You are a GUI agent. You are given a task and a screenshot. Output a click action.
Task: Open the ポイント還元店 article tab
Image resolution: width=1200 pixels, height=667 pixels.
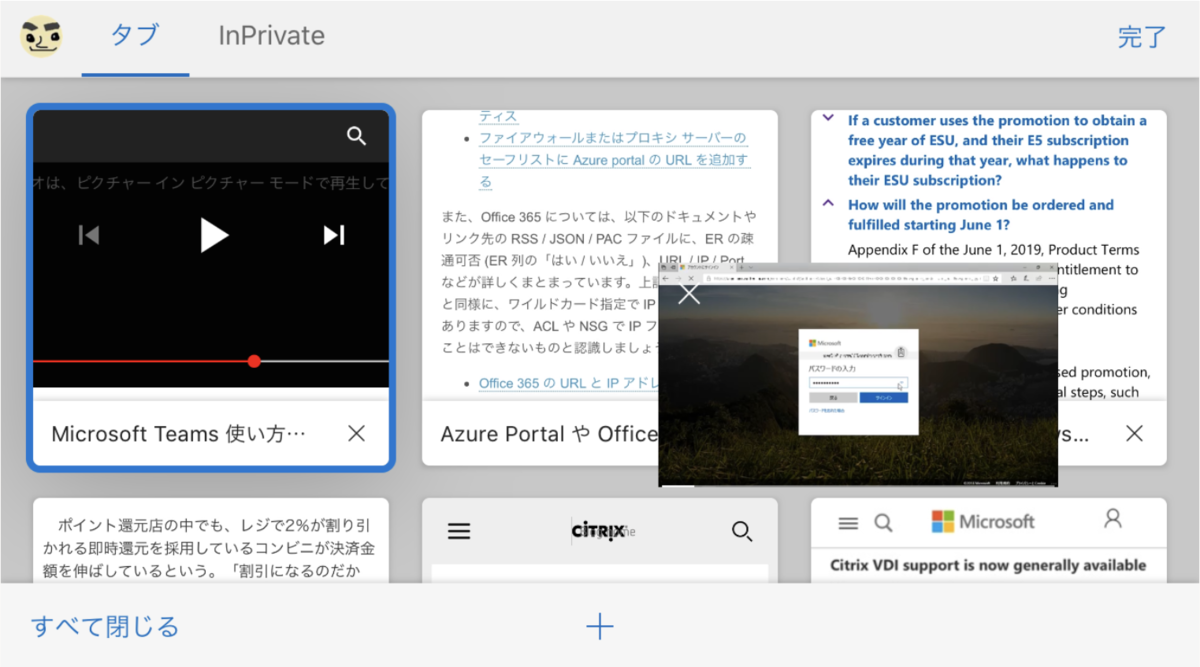pos(211,540)
